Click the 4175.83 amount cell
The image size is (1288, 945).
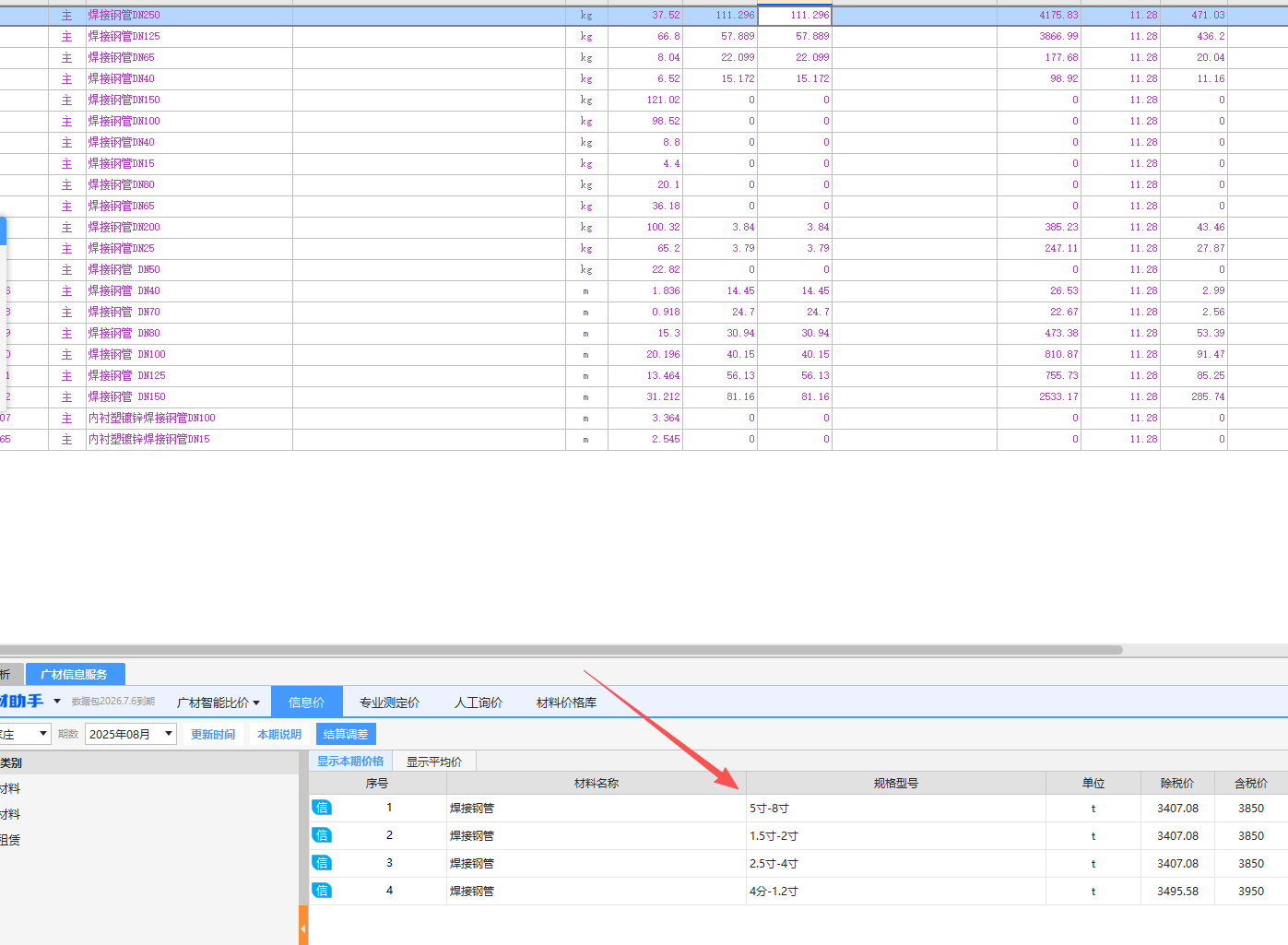point(1039,16)
